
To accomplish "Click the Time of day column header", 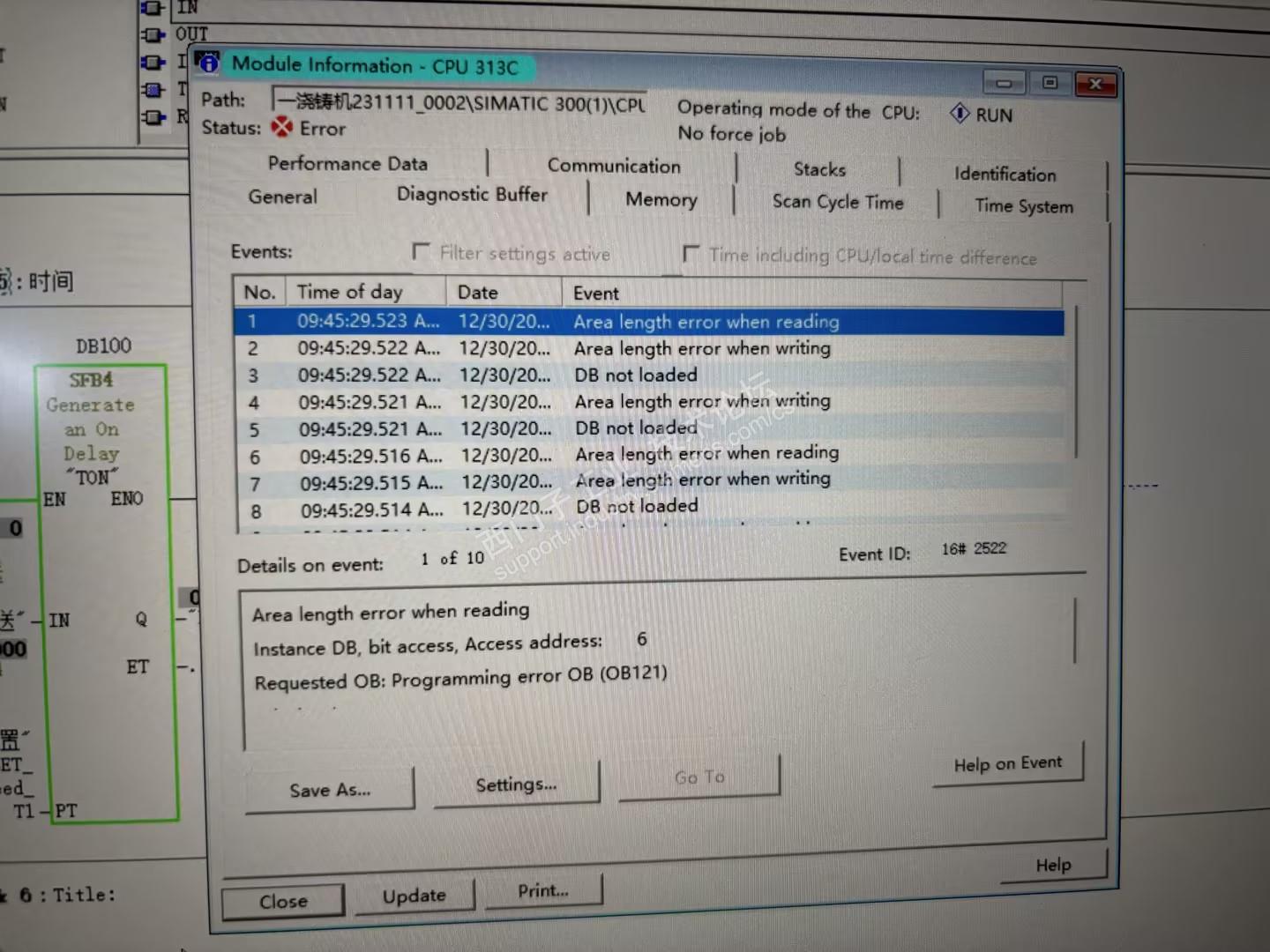I will click(x=365, y=292).
